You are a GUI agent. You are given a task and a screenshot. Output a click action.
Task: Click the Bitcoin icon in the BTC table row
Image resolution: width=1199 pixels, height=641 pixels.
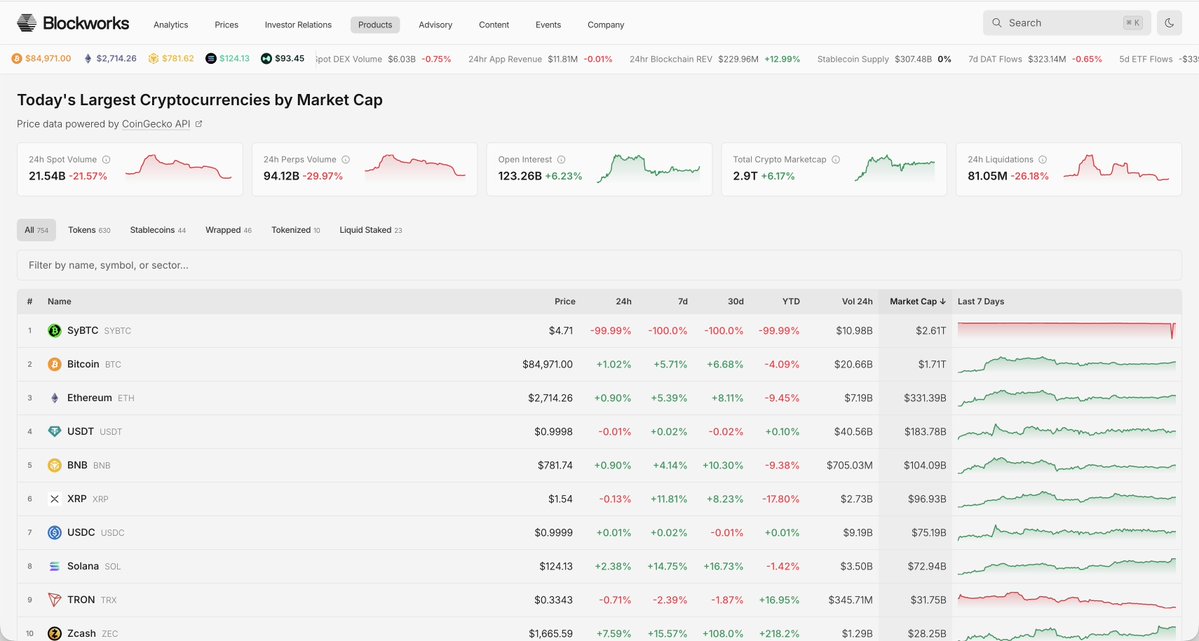tap(54, 364)
